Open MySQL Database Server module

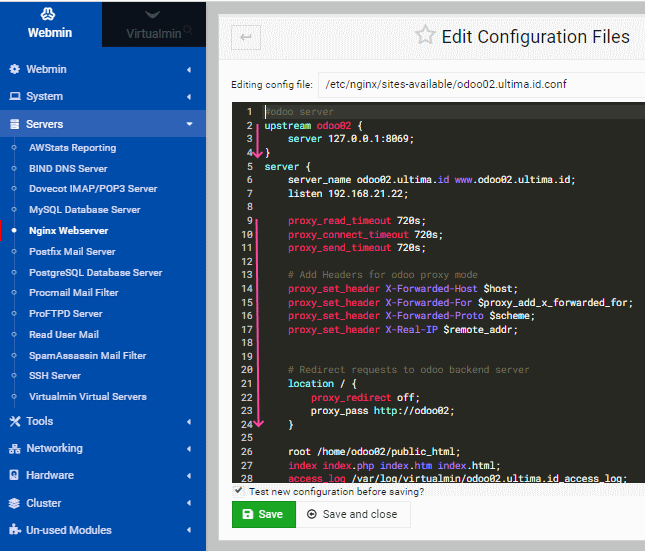point(85,210)
